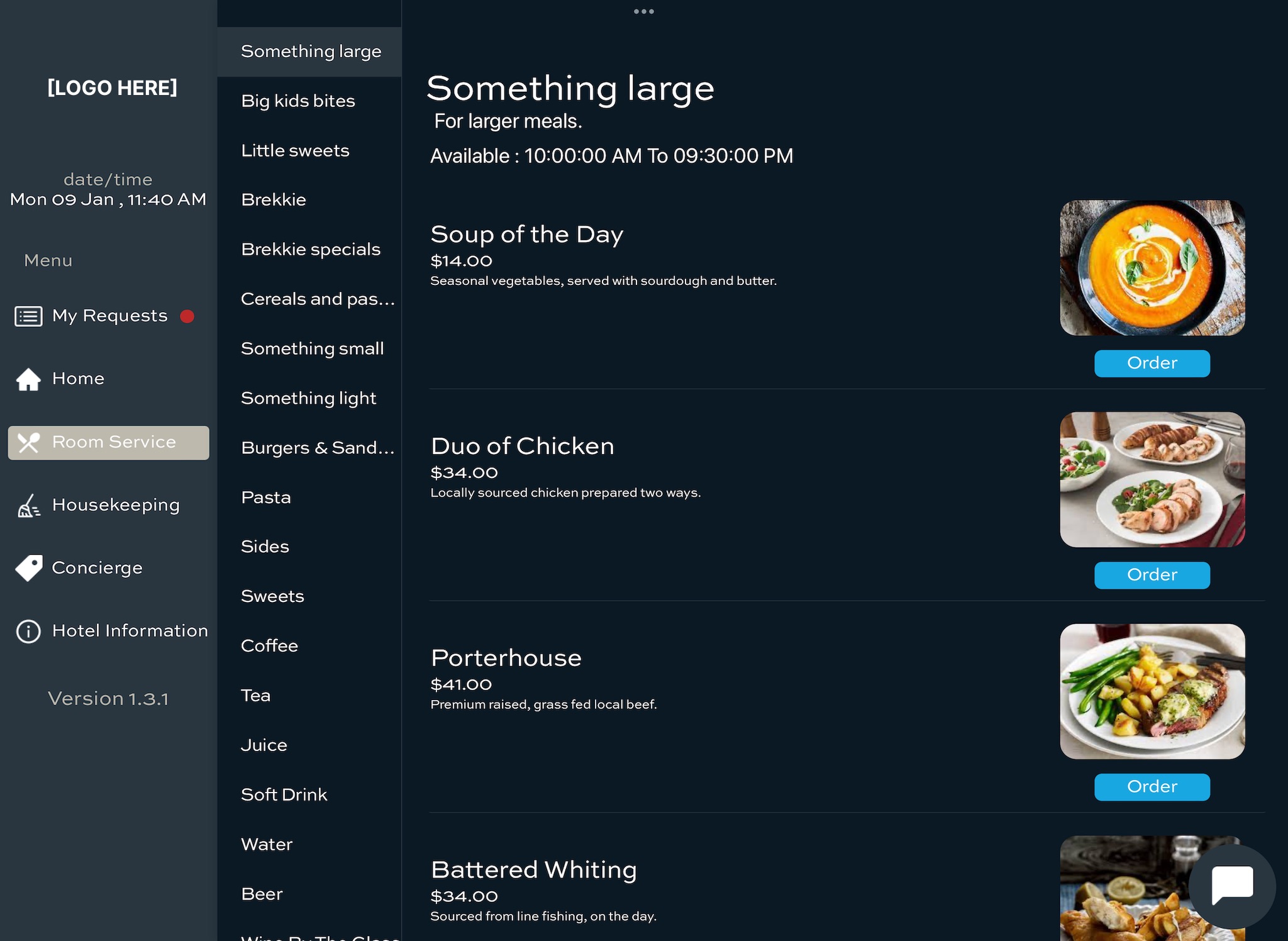Select the Something light menu tab
Image resolution: width=1288 pixels, height=941 pixels.
pos(308,397)
